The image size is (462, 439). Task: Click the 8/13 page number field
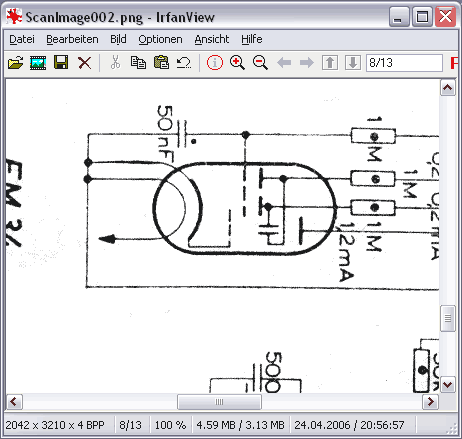point(404,63)
